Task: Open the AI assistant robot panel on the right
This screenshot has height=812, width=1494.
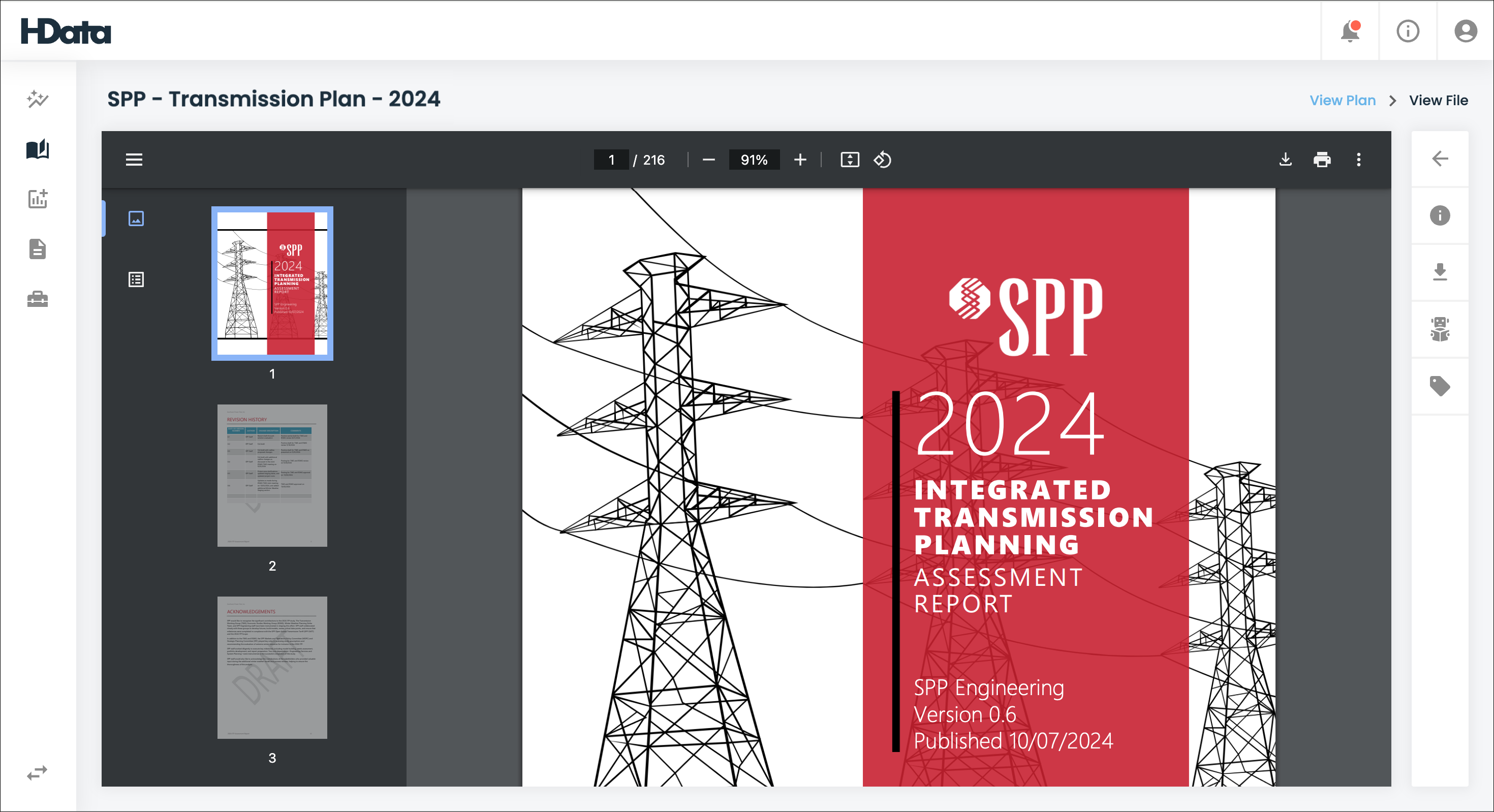Action: coord(1440,329)
